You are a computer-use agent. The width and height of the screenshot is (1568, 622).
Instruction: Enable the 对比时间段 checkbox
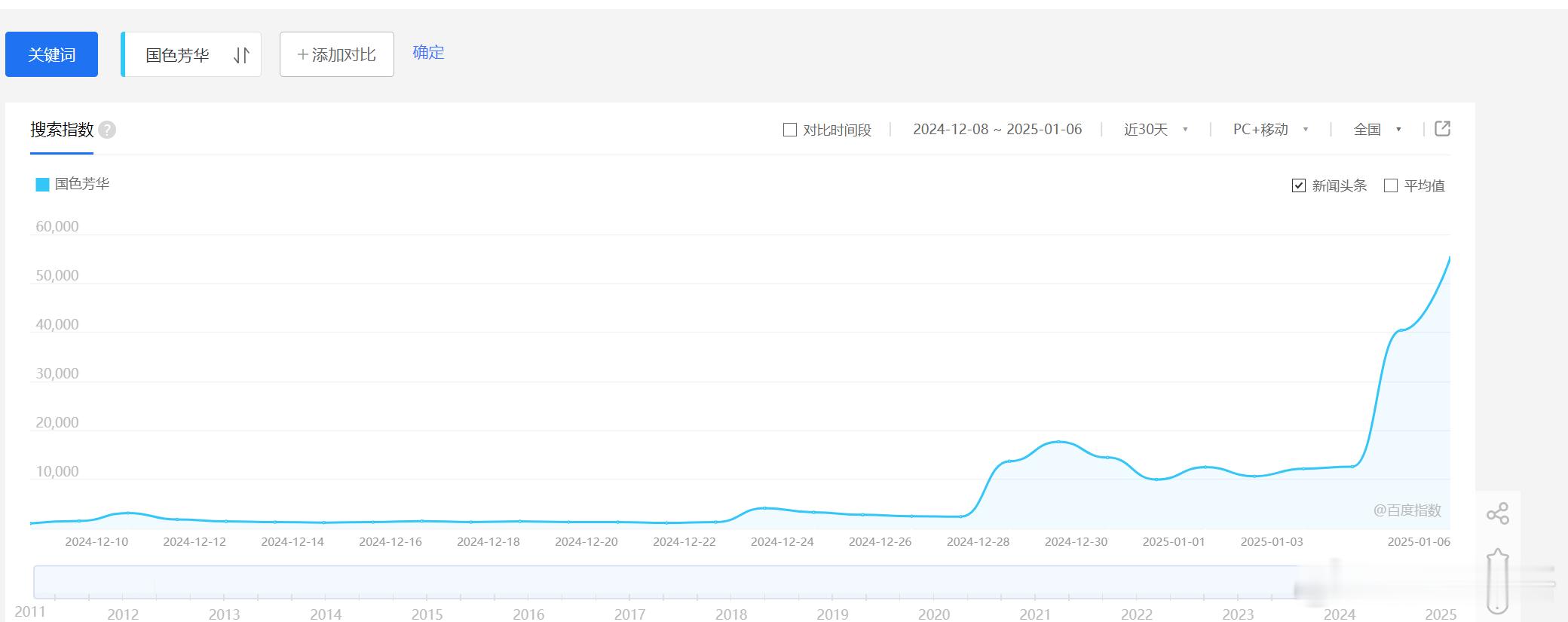pyautogui.click(x=790, y=130)
